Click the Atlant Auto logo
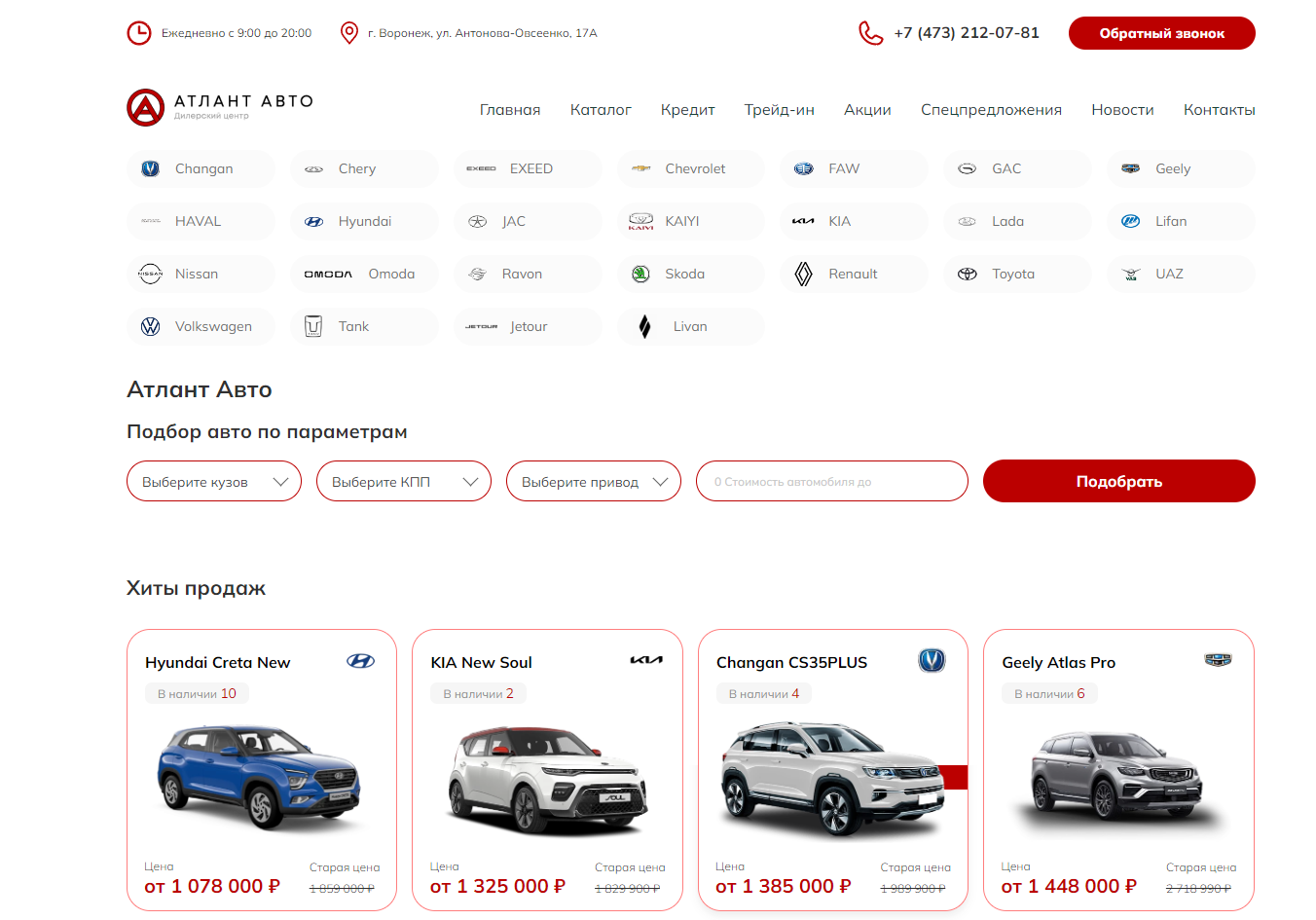Image resolution: width=1316 pixels, height=920 pixels. click(220, 107)
